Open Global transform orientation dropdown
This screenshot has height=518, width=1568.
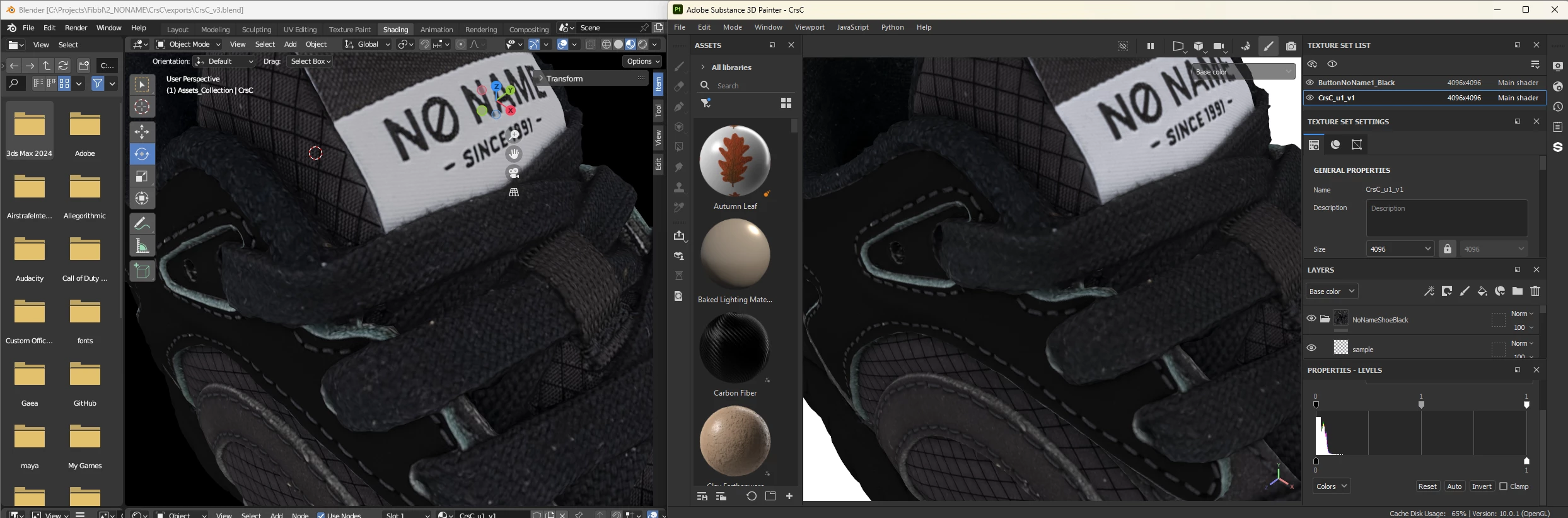pyautogui.click(x=367, y=44)
